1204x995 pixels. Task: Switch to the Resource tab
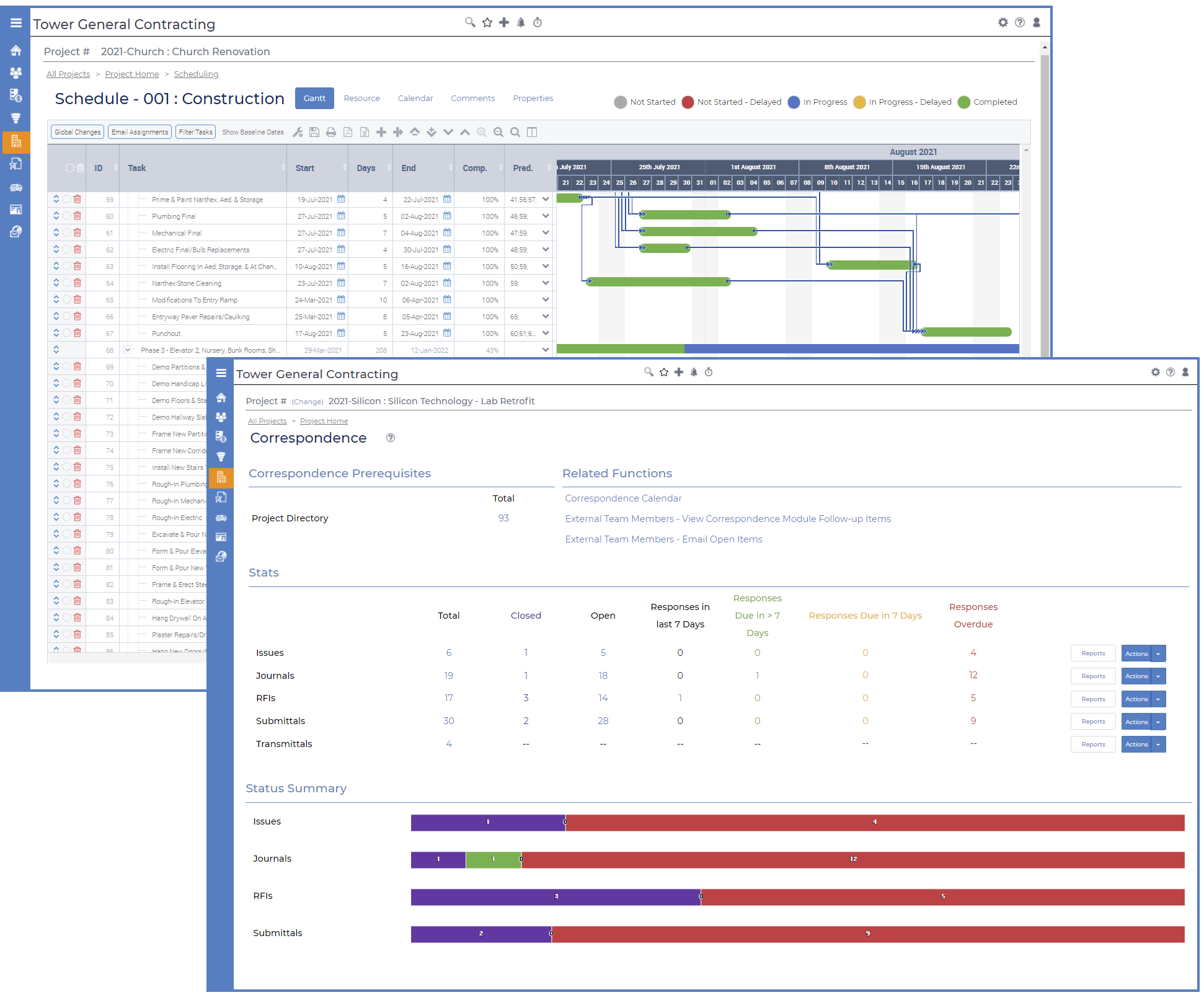click(x=361, y=99)
